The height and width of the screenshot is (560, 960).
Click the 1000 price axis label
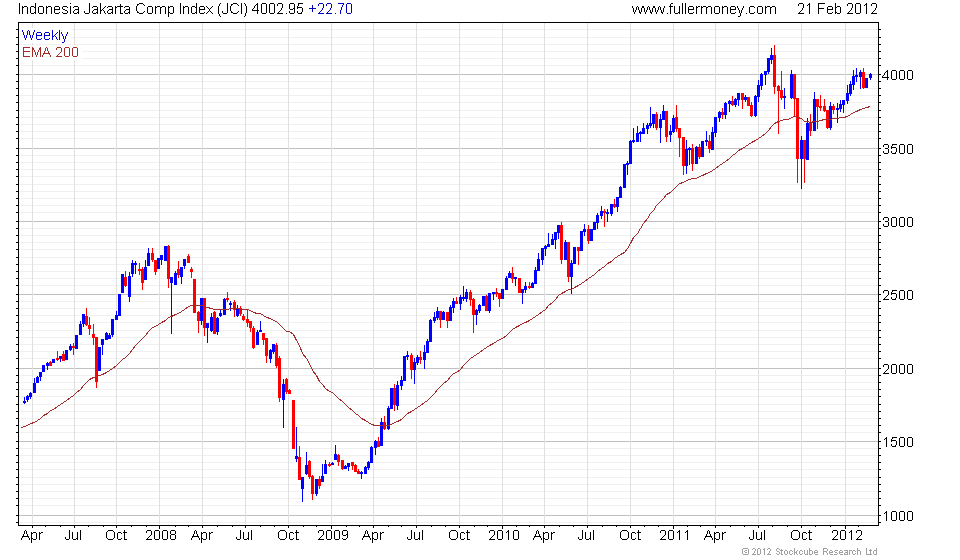point(898,517)
